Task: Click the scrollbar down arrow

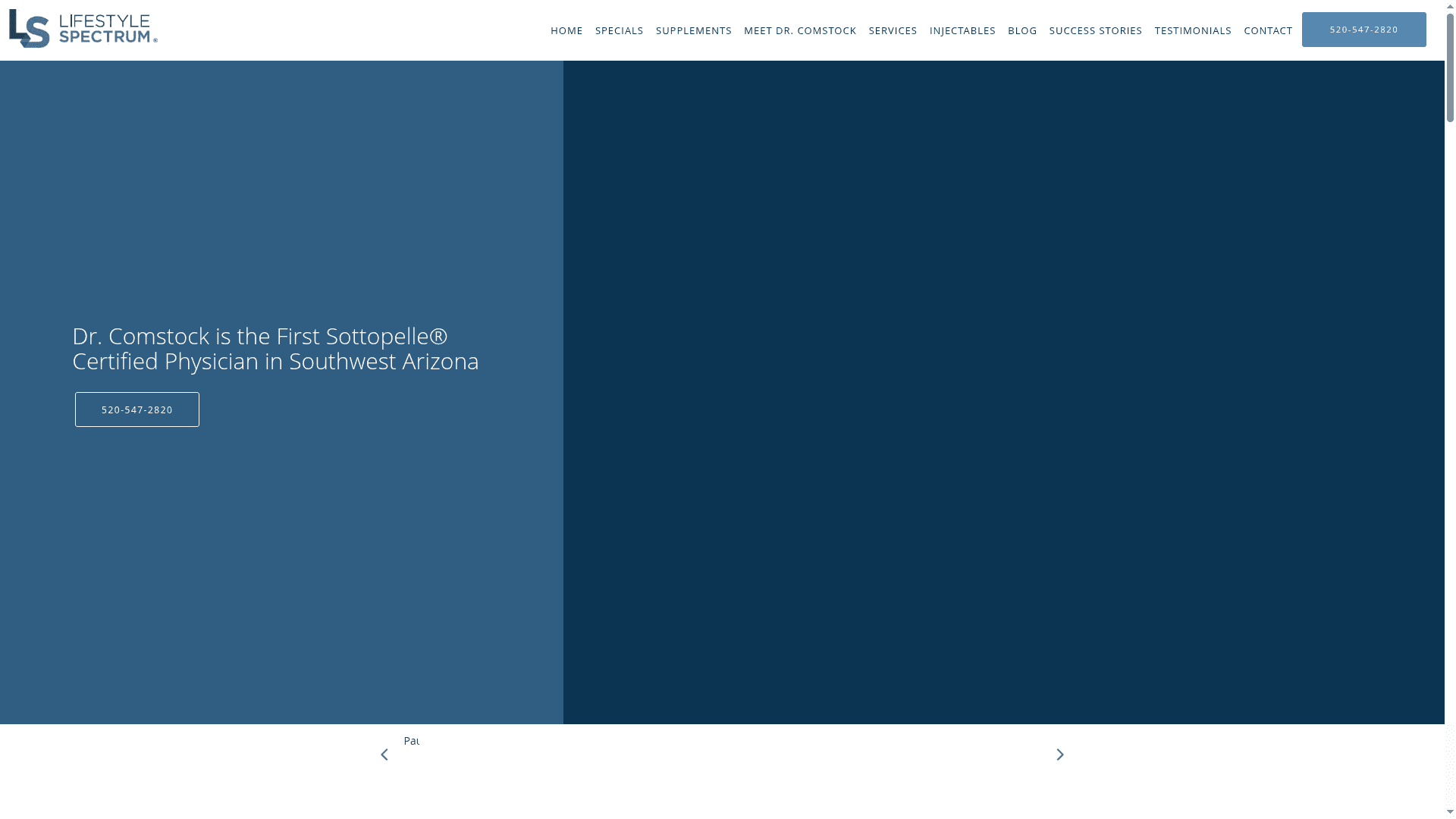Action: [1449, 812]
